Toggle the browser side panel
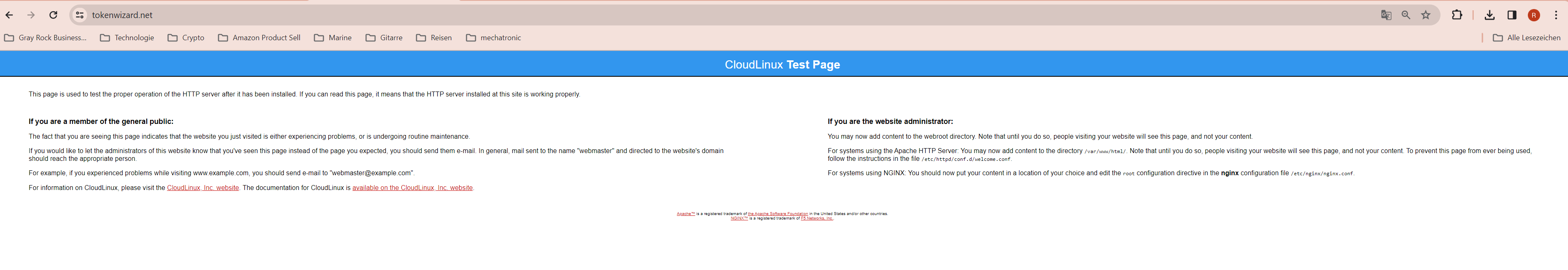1568x270 pixels. pos(1511,15)
